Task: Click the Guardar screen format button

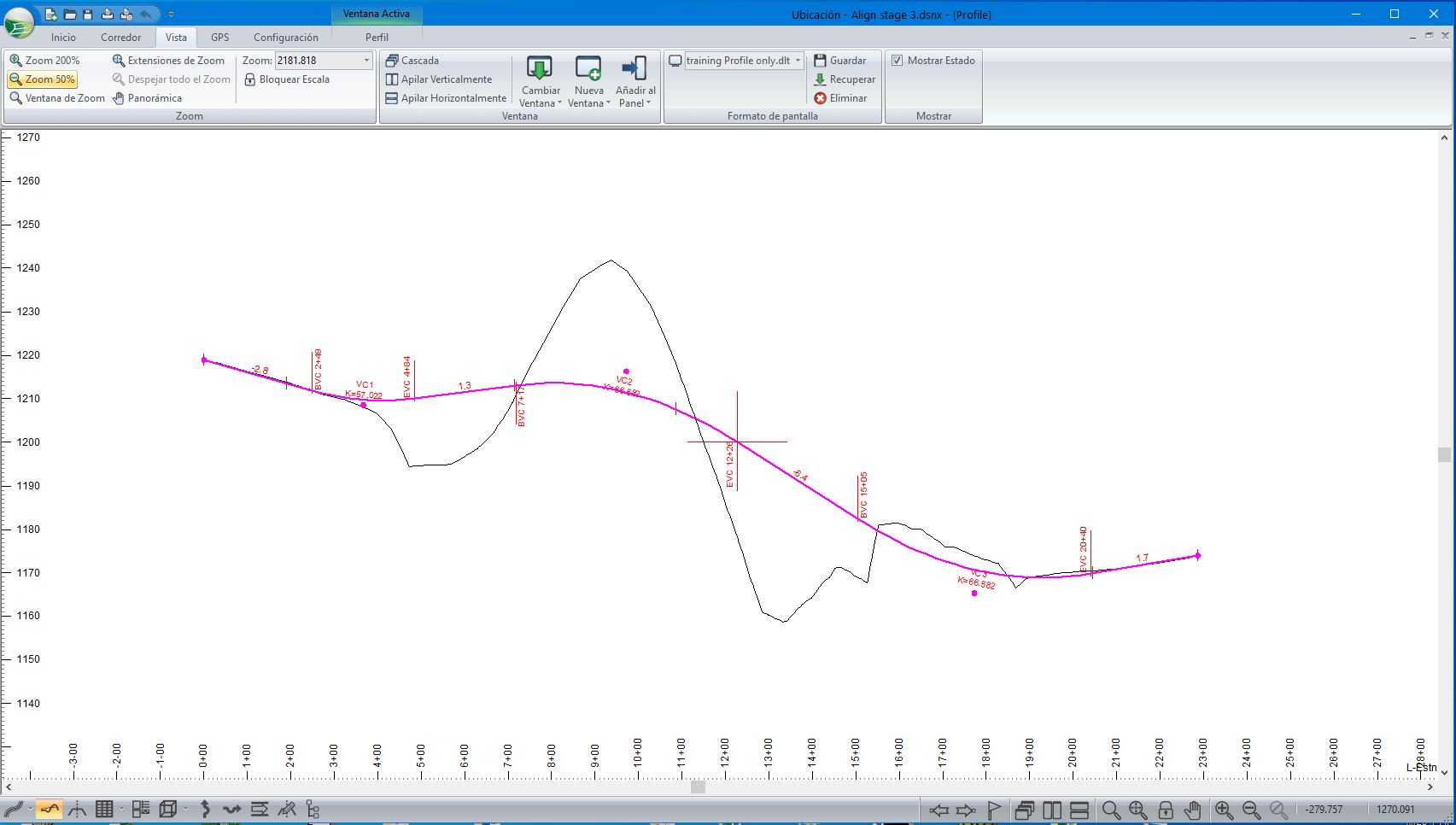Action: point(839,61)
